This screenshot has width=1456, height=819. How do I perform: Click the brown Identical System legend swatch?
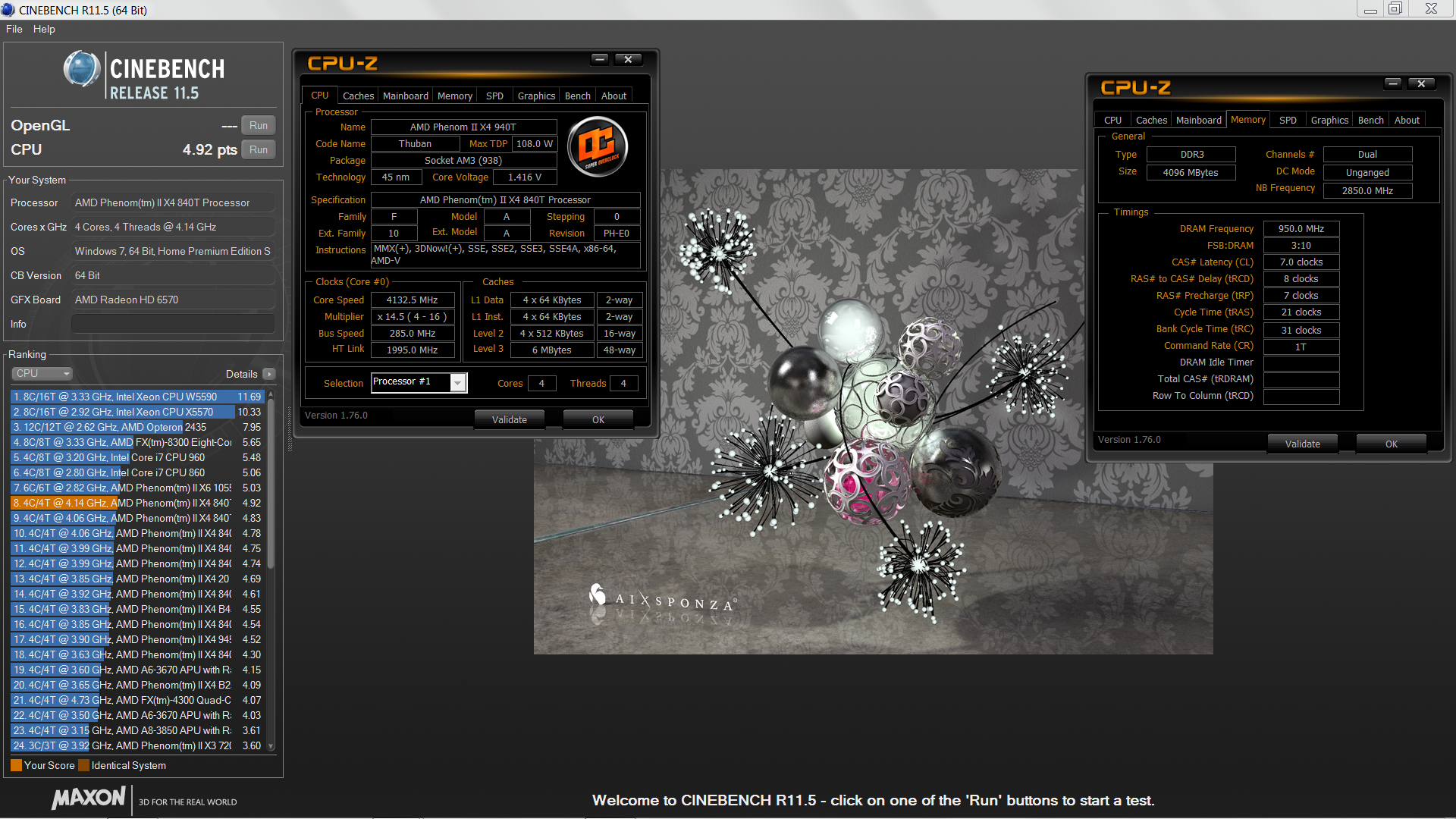[83, 765]
